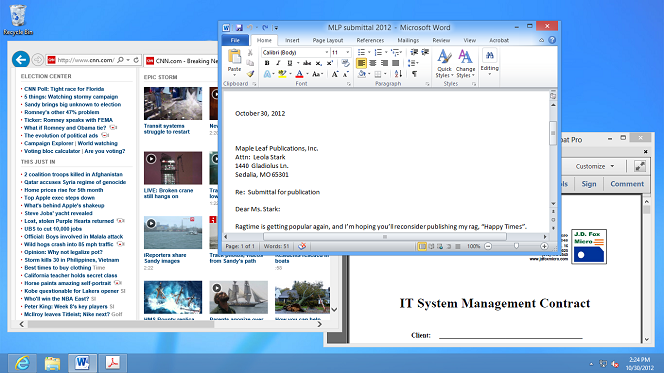Open the Font dialog launcher
The height and width of the screenshot is (373, 664).
coord(349,84)
